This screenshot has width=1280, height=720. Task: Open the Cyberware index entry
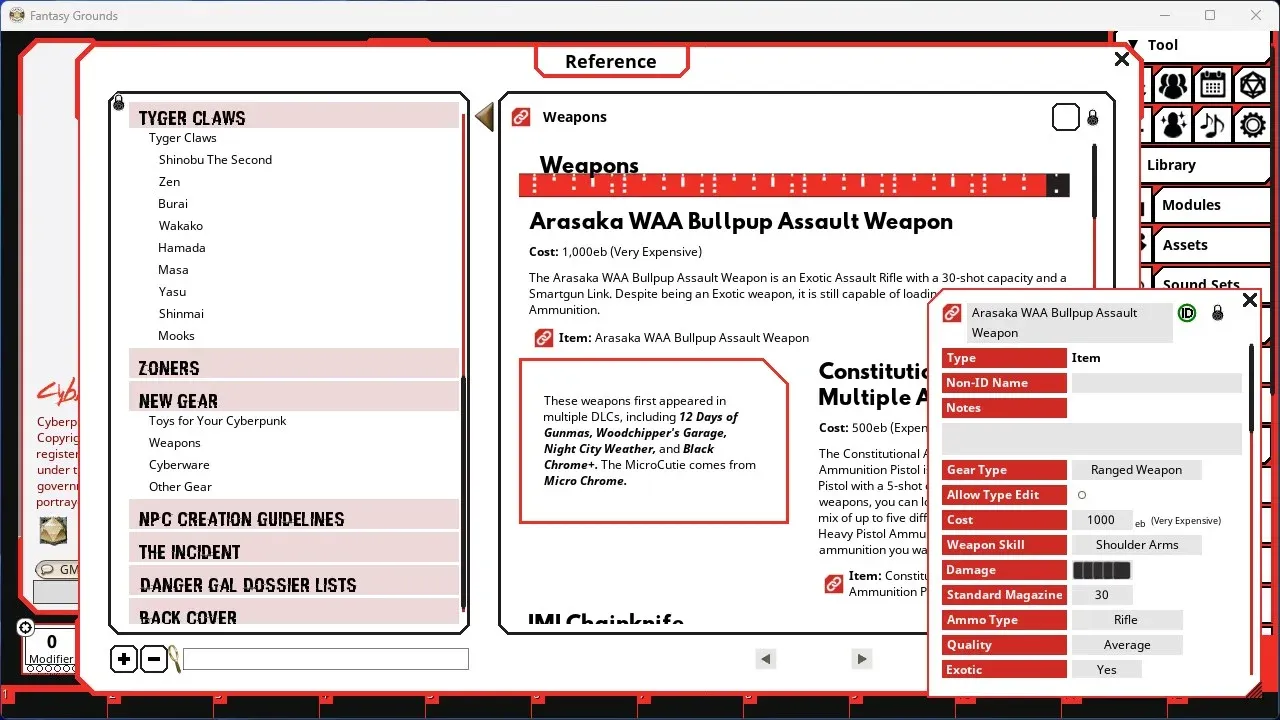179,465
